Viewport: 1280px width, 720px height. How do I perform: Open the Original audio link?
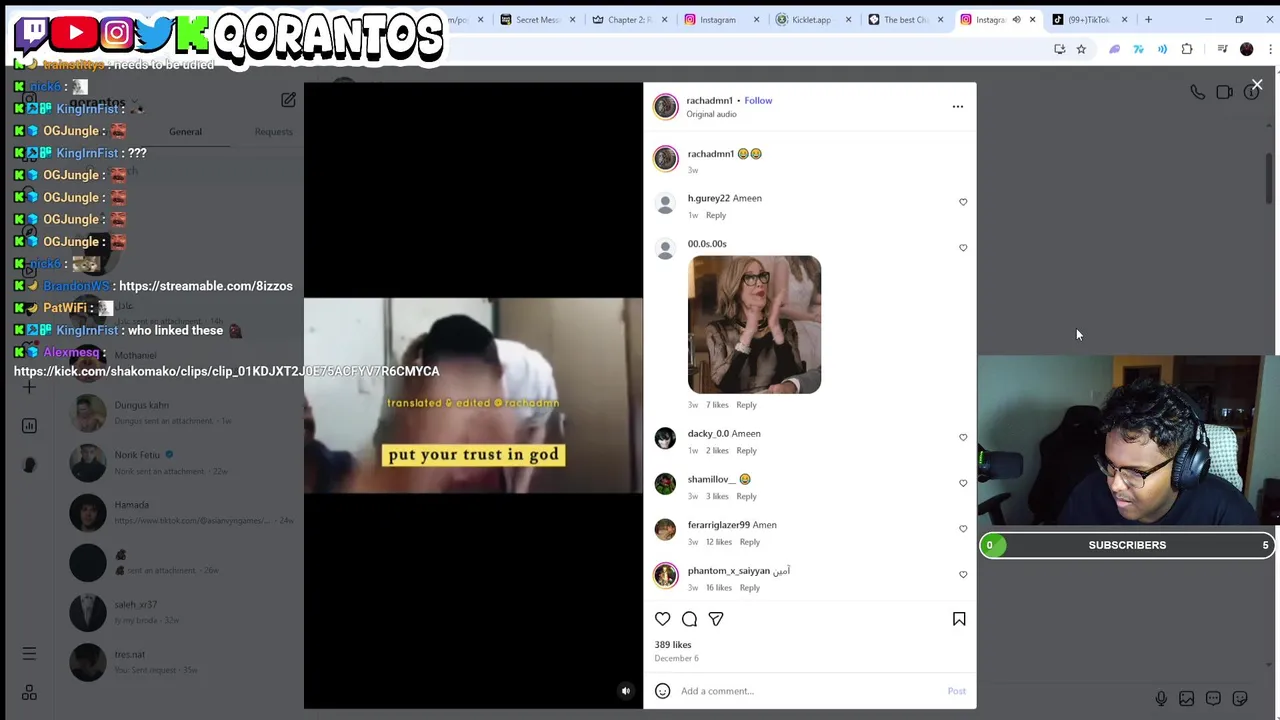711,114
